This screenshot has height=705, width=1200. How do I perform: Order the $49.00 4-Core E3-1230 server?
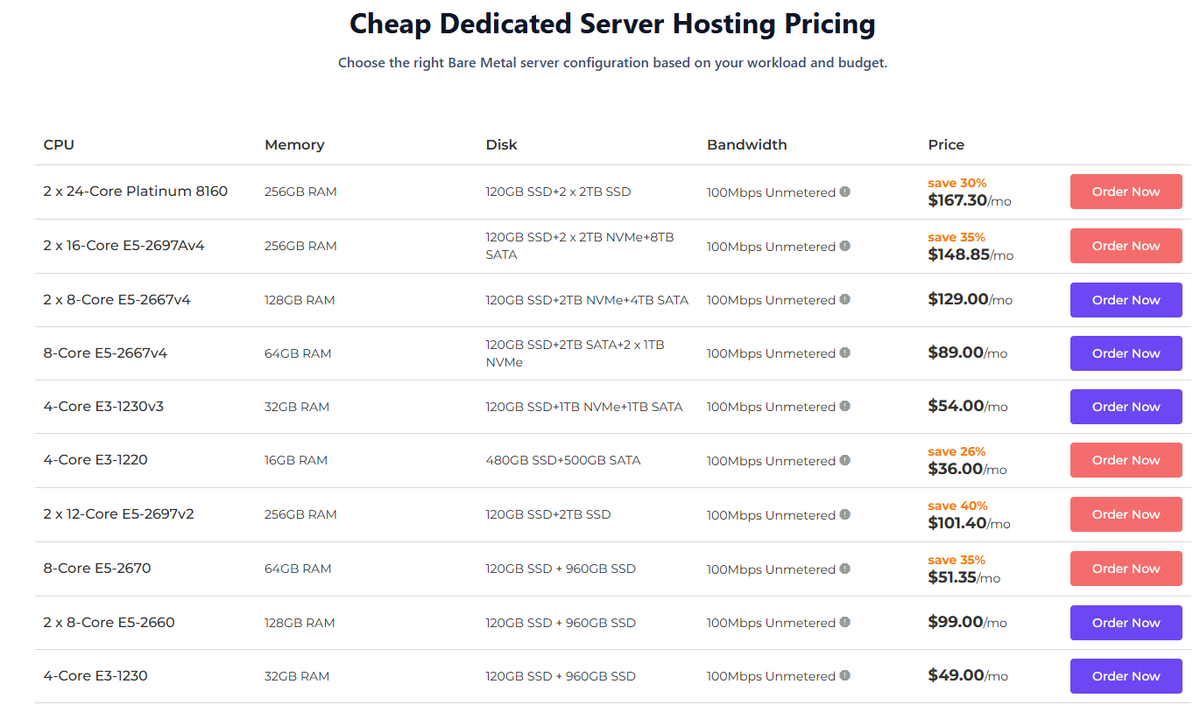(1126, 676)
